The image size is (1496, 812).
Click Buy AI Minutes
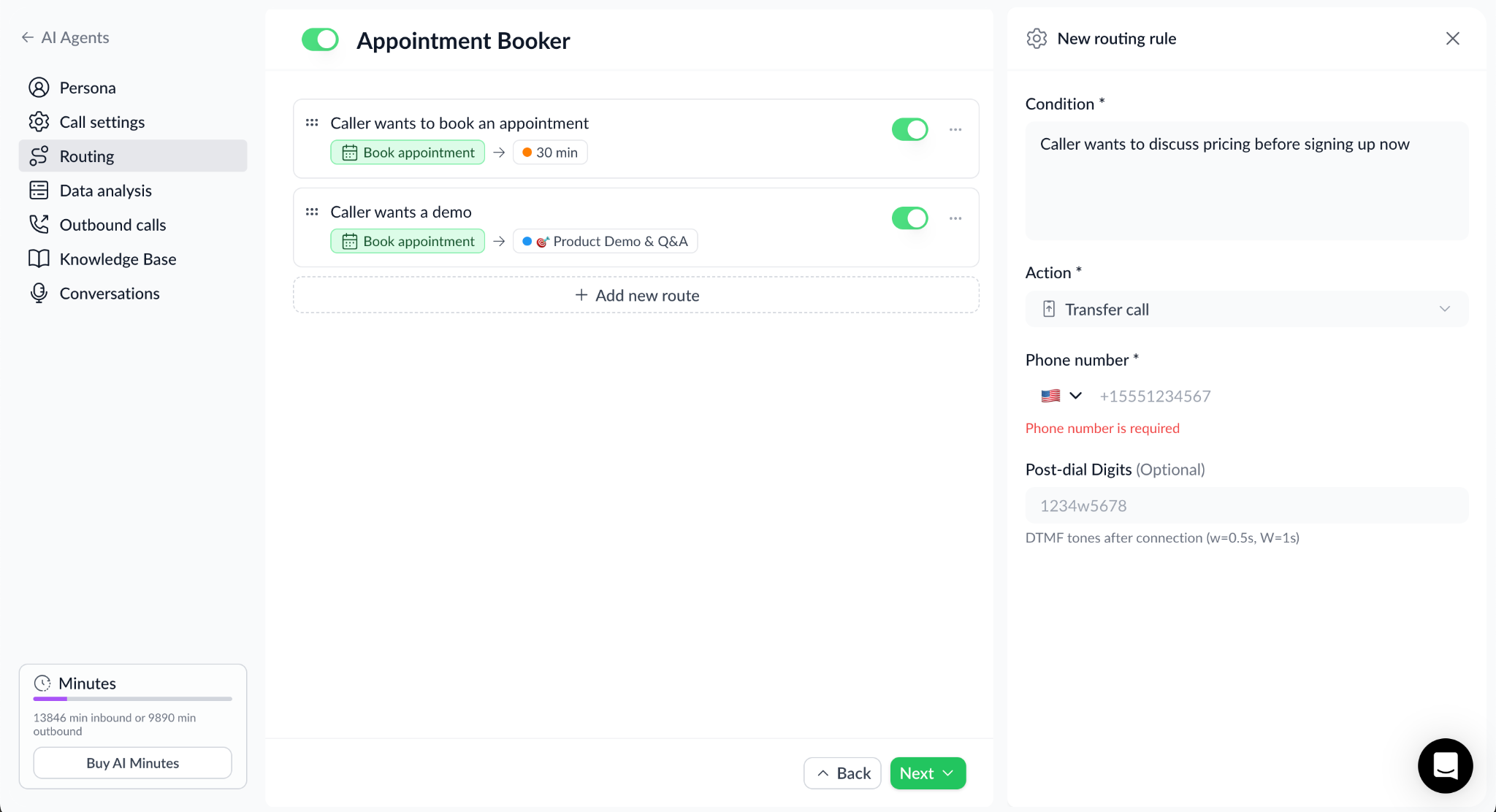point(133,762)
